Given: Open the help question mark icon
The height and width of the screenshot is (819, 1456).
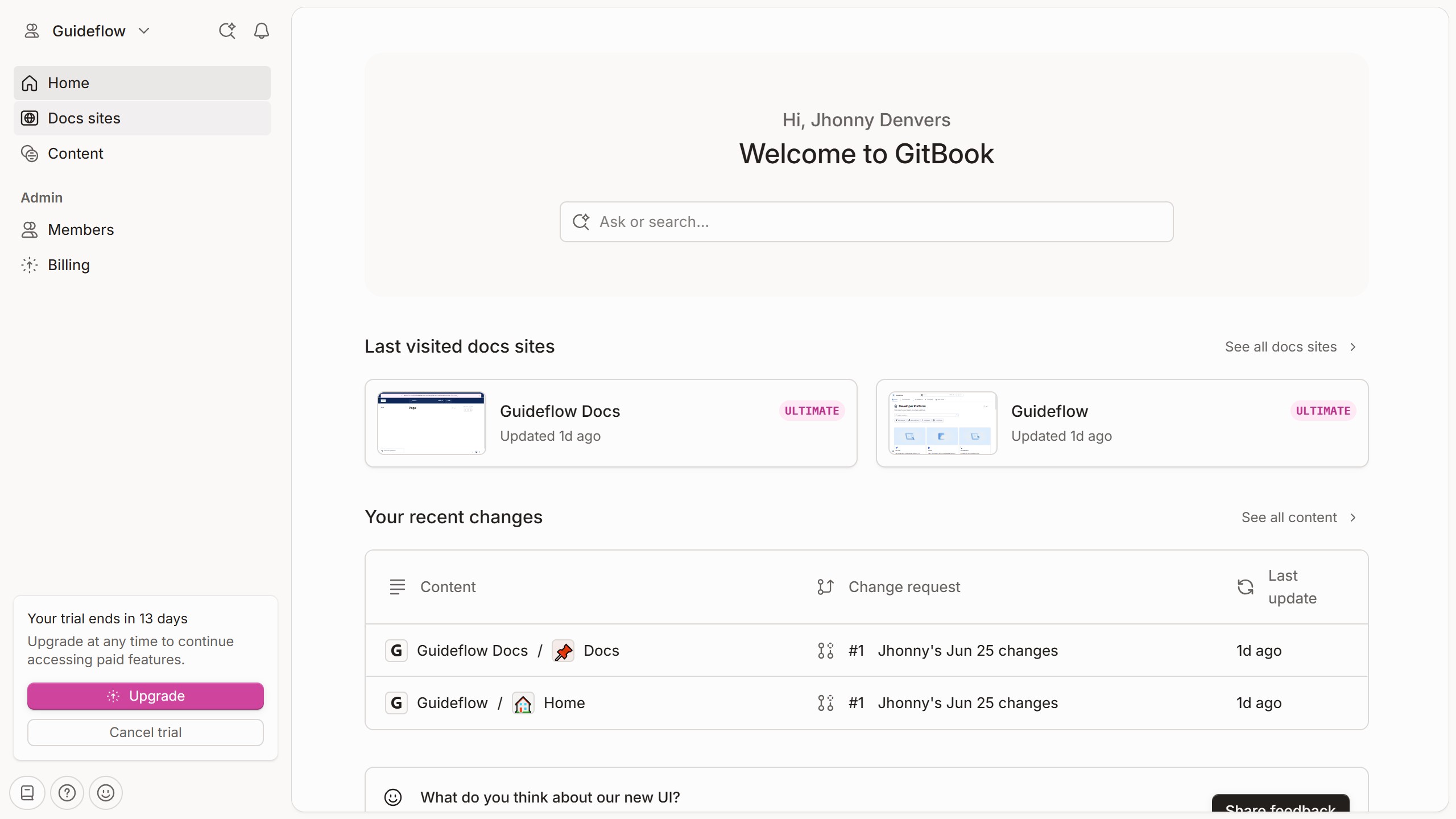Looking at the screenshot, I should [x=67, y=793].
